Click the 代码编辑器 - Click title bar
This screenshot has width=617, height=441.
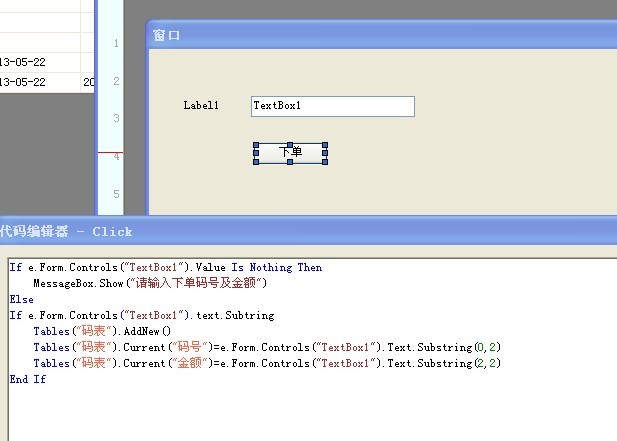tap(308, 231)
